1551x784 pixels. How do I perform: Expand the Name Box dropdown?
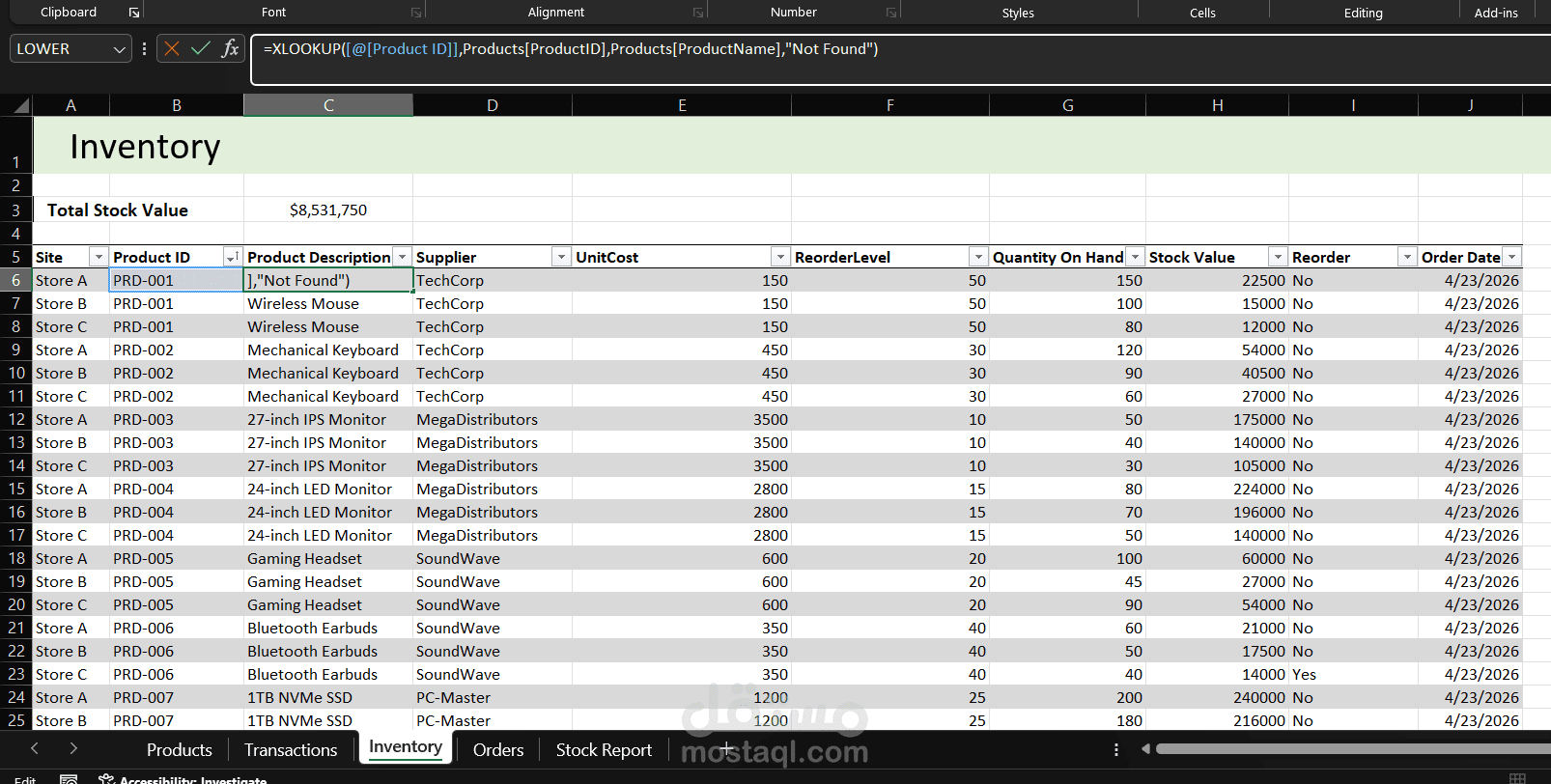120,49
